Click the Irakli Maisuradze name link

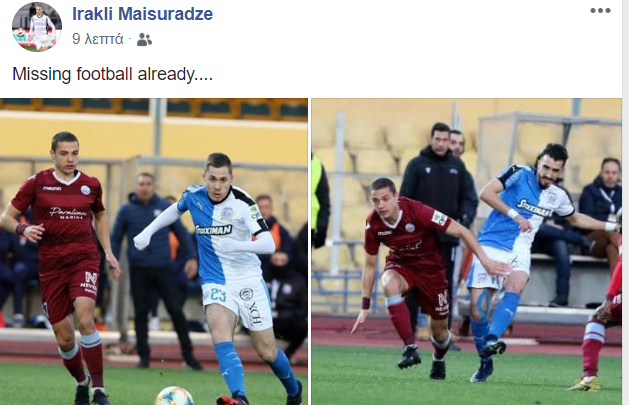click(x=142, y=14)
